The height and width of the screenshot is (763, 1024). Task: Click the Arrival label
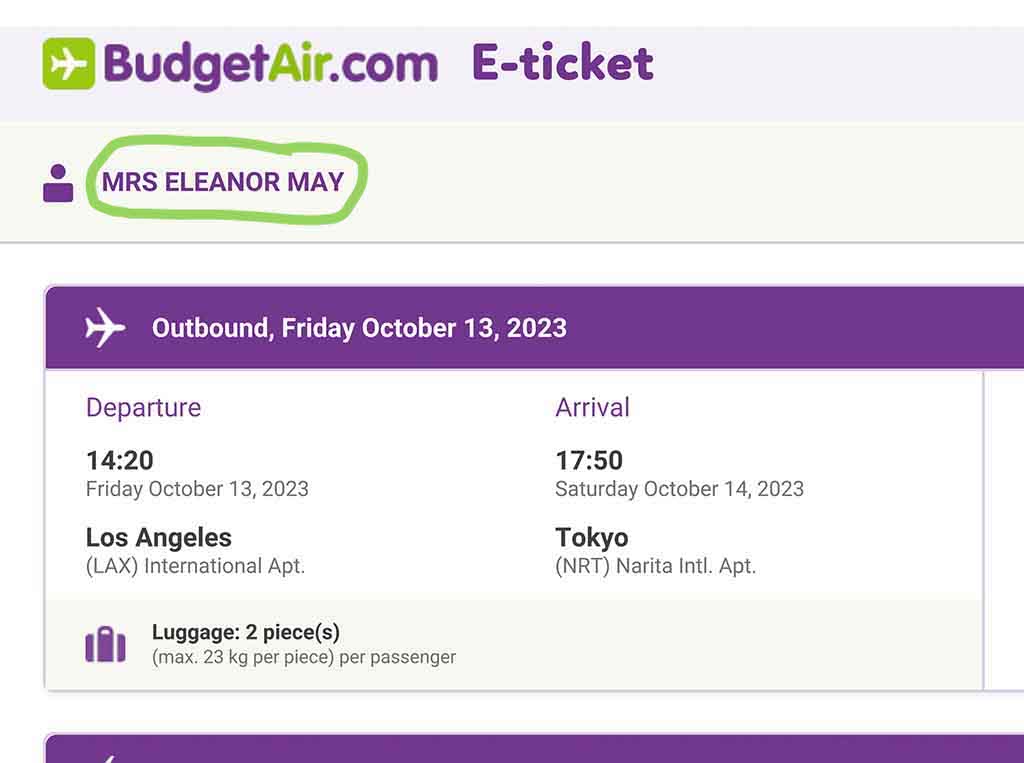(592, 408)
